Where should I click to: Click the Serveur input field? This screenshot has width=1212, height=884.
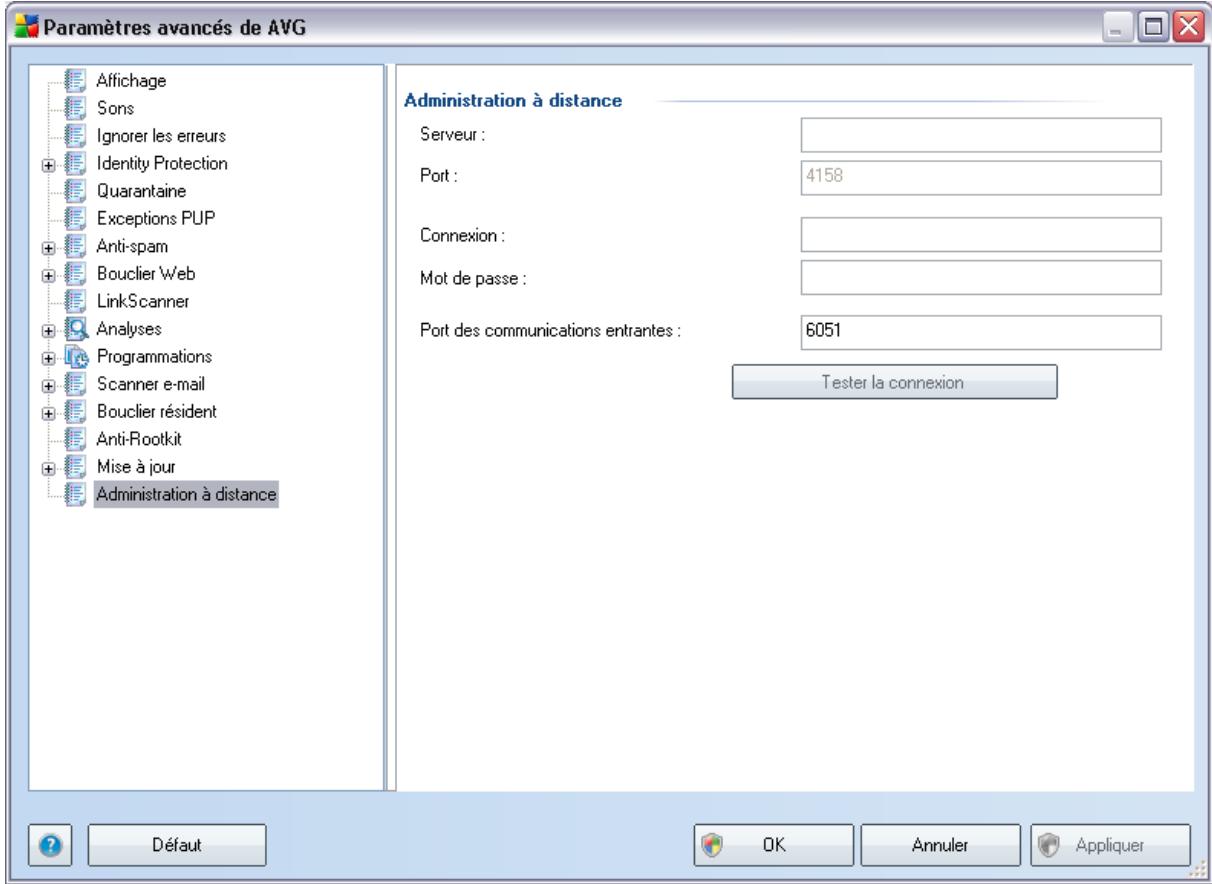[980, 134]
